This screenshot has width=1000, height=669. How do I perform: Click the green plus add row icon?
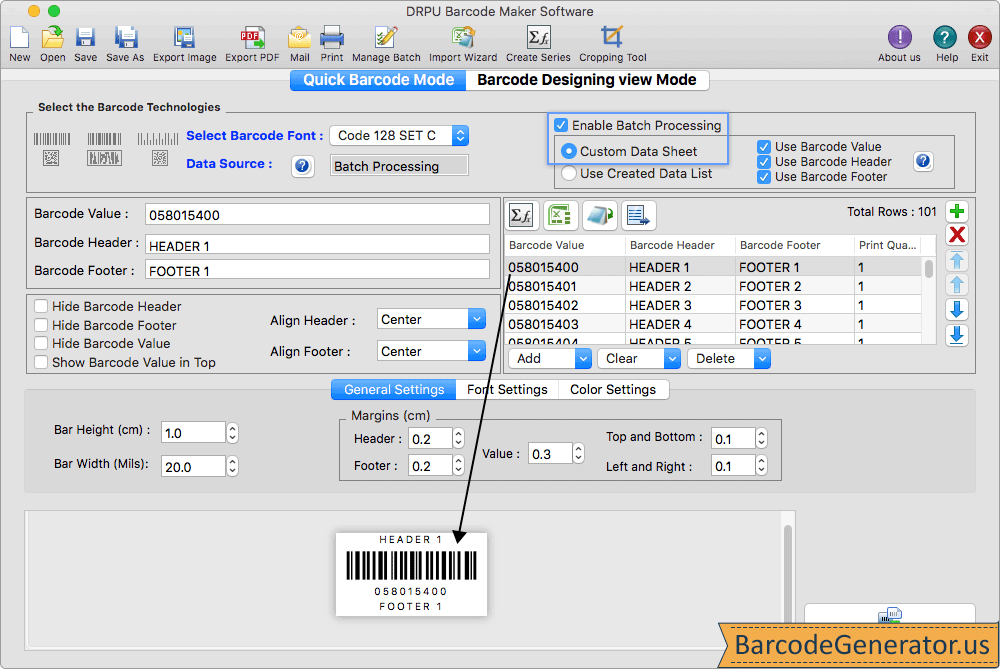[957, 211]
